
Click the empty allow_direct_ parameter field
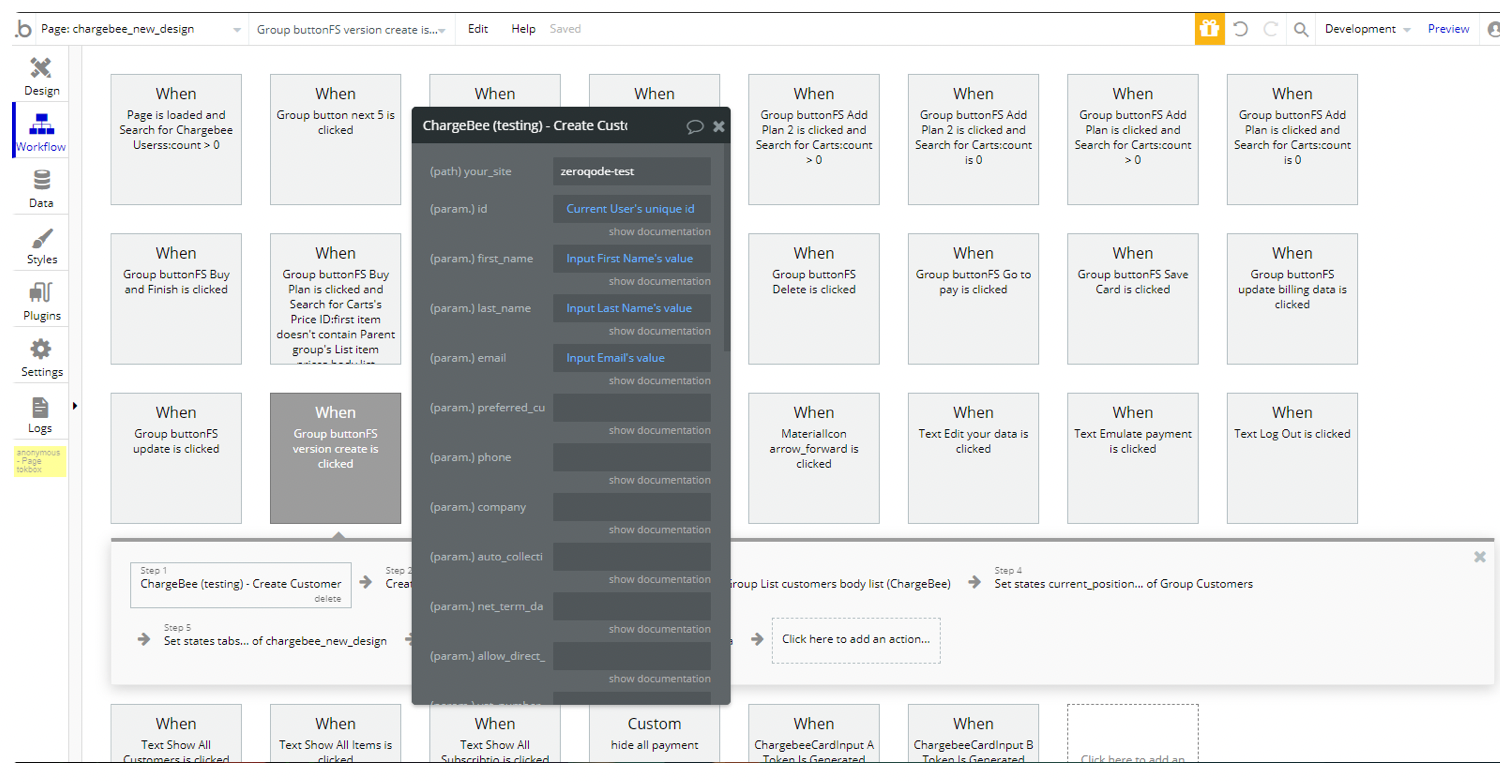pos(632,656)
